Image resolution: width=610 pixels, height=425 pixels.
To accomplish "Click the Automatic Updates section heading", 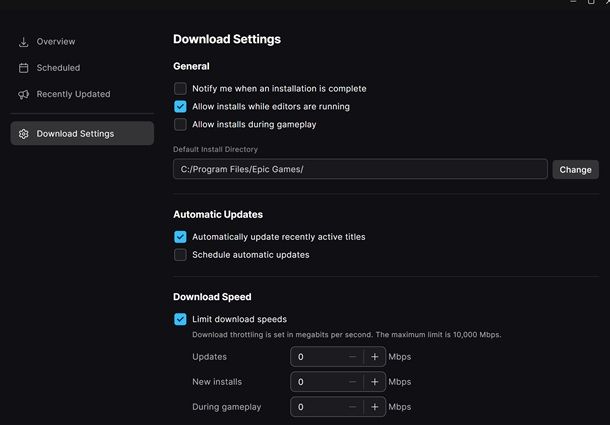I will (x=218, y=214).
